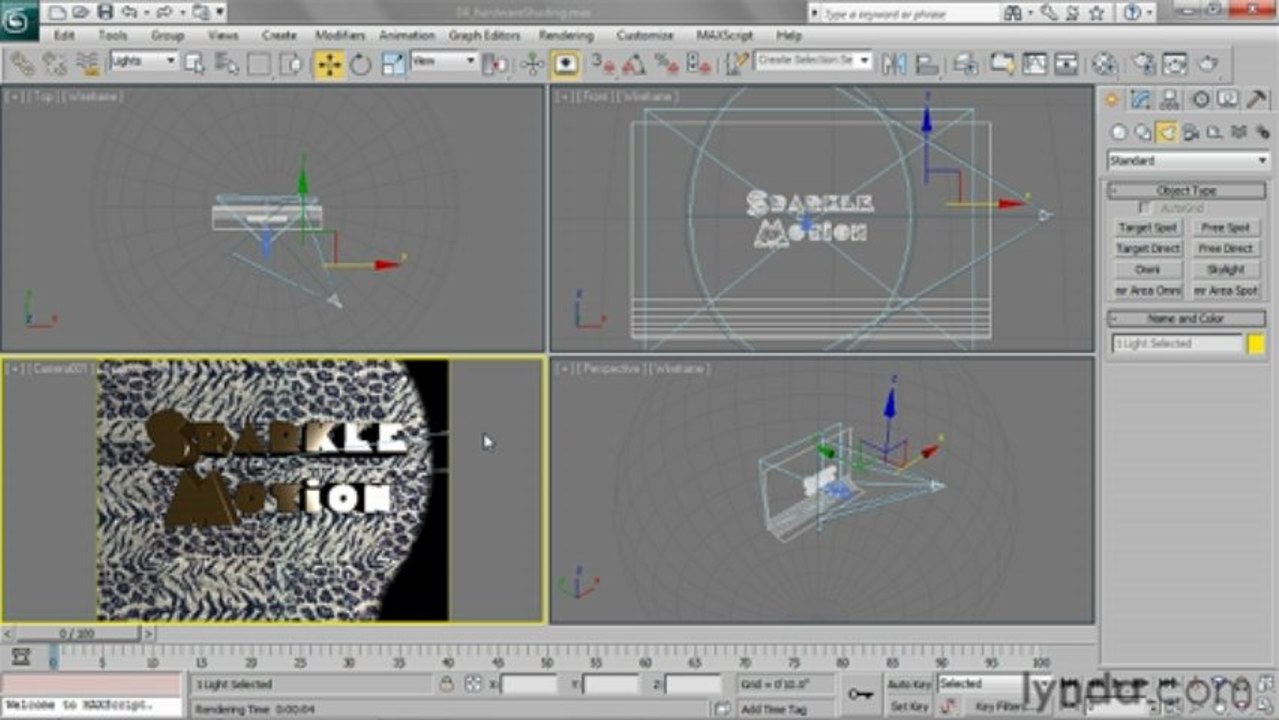Click the Bind to Space Warp icon
1279x720 pixels.
[88, 63]
